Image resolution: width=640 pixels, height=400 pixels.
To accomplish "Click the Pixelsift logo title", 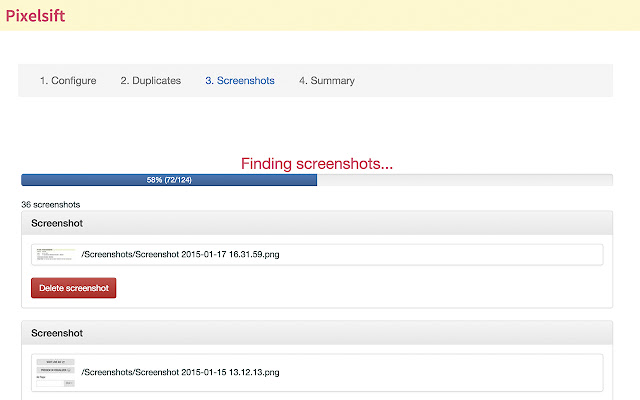I will 35,16.
